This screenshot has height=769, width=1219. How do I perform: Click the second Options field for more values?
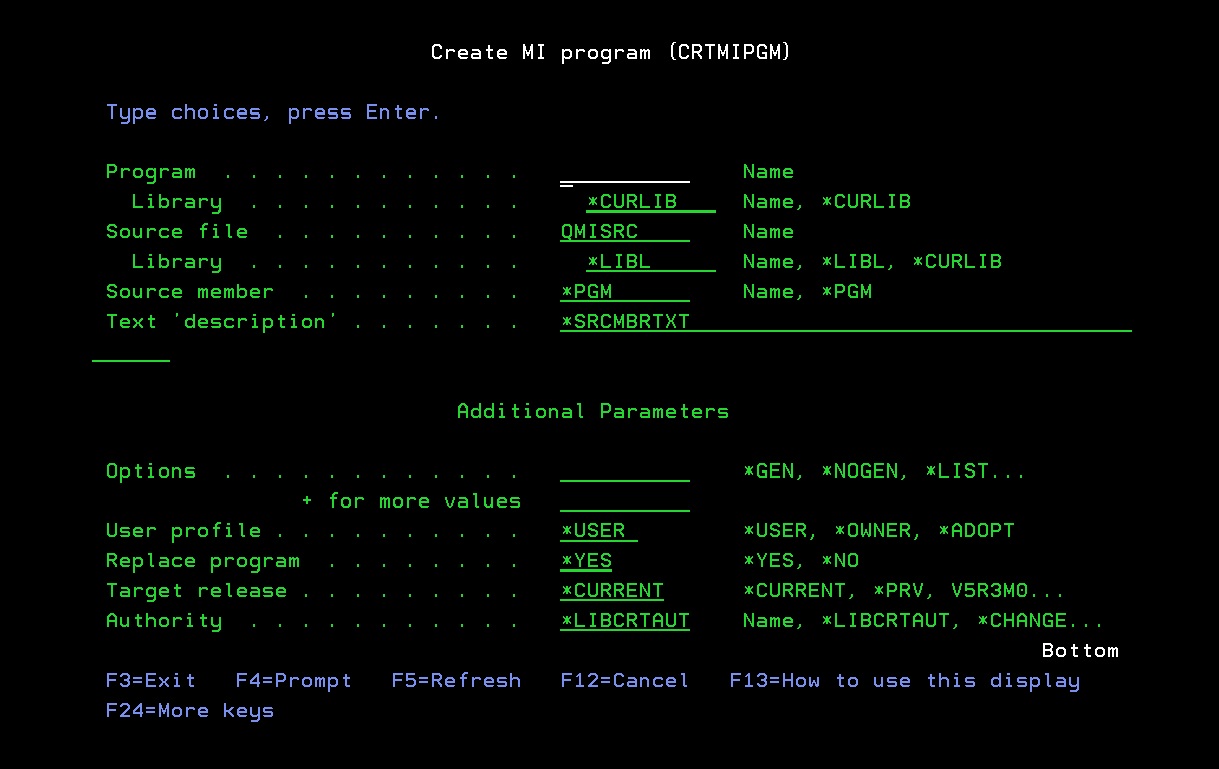pyautogui.click(x=624, y=502)
